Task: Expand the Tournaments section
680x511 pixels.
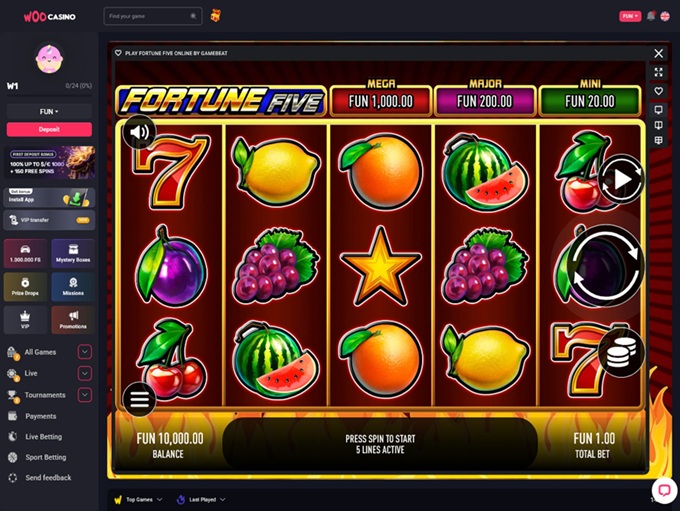Action: pos(85,395)
